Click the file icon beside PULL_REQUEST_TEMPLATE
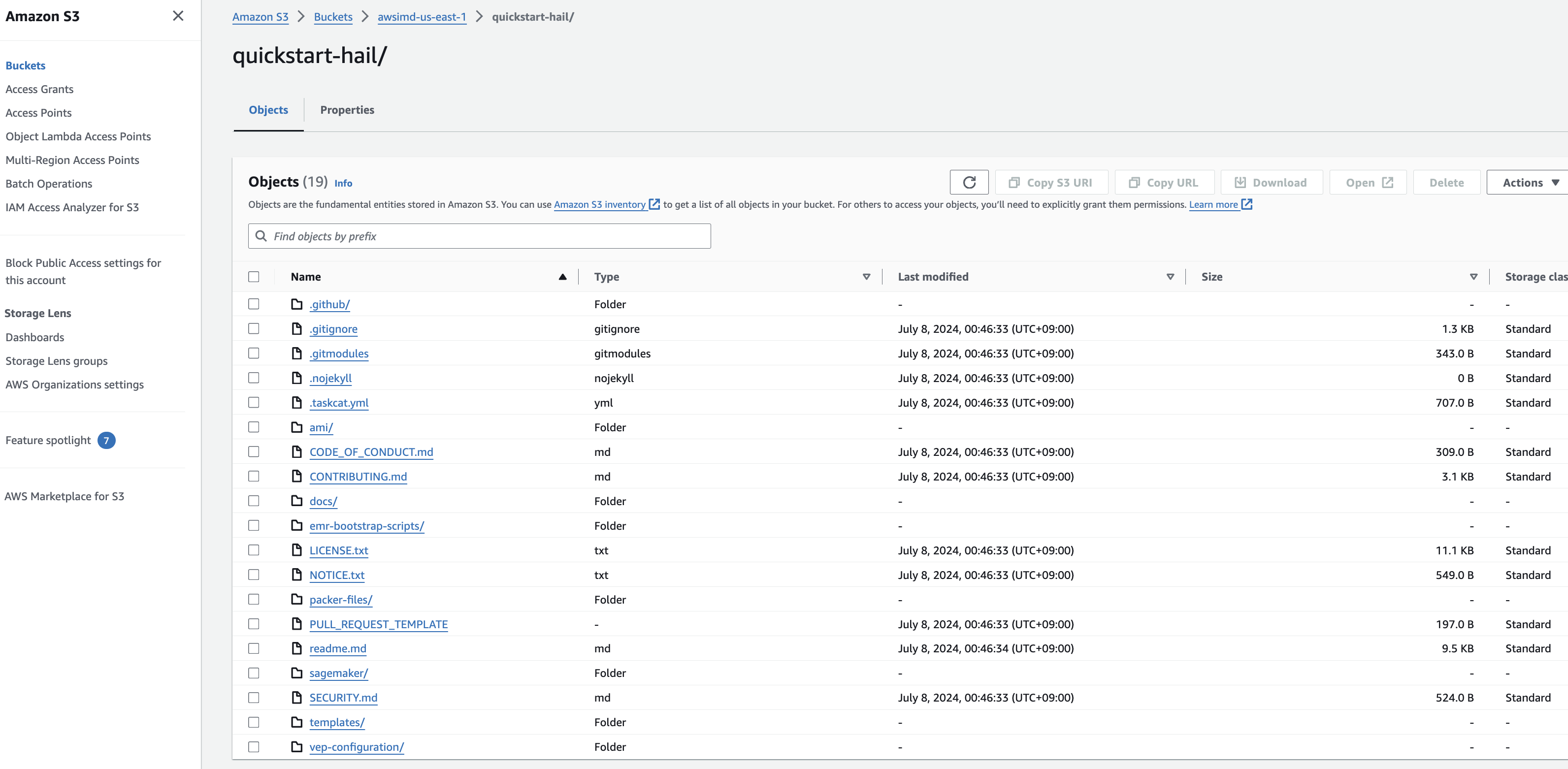 click(x=296, y=624)
